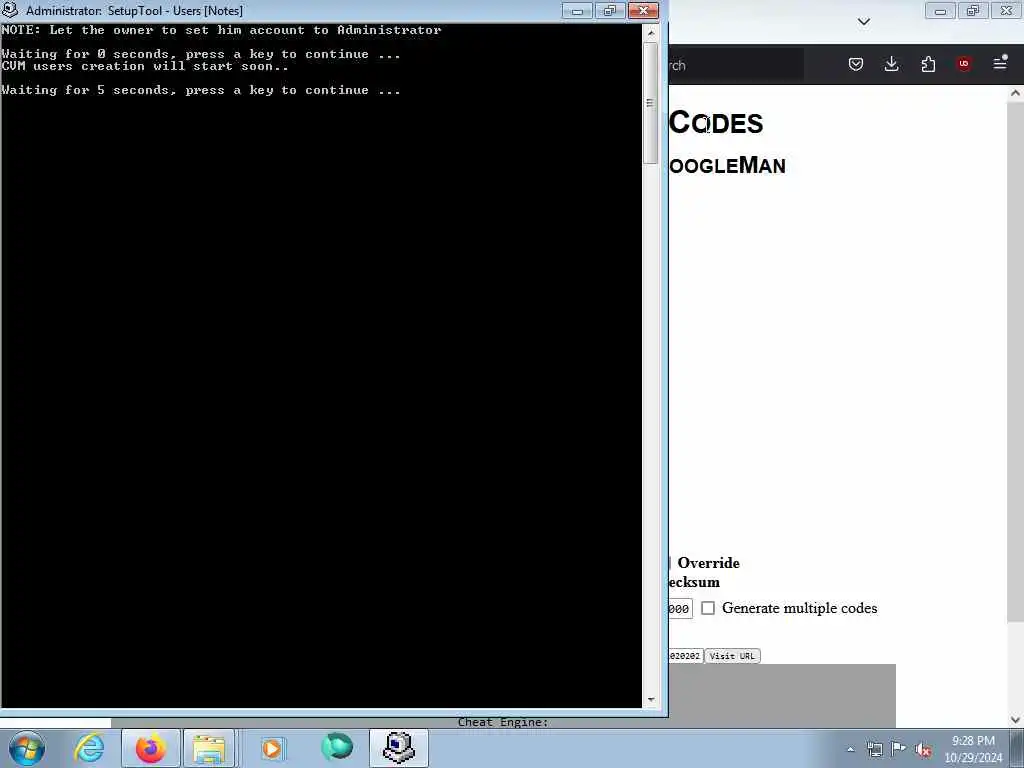Viewport: 1024px width, 768px height.
Task: Open the green globe taskbar application
Action: click(x=337, y=747)
